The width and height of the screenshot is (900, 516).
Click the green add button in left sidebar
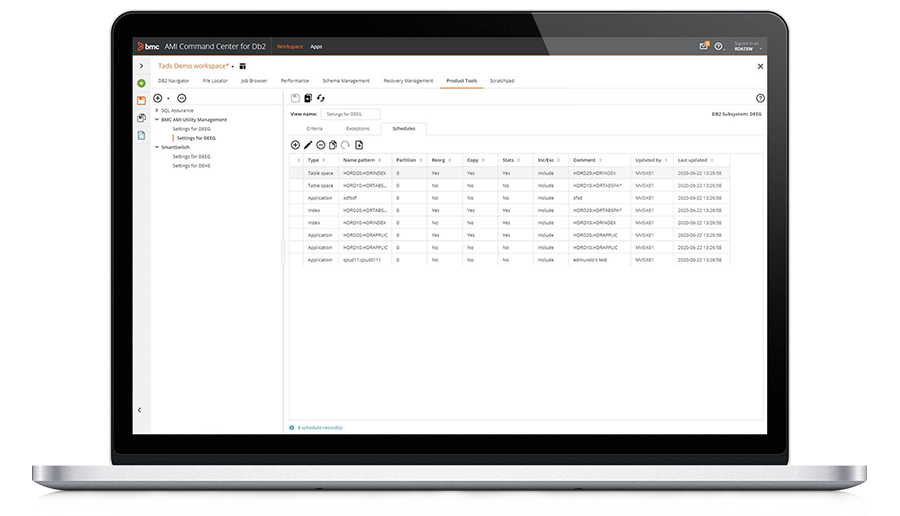141,83
